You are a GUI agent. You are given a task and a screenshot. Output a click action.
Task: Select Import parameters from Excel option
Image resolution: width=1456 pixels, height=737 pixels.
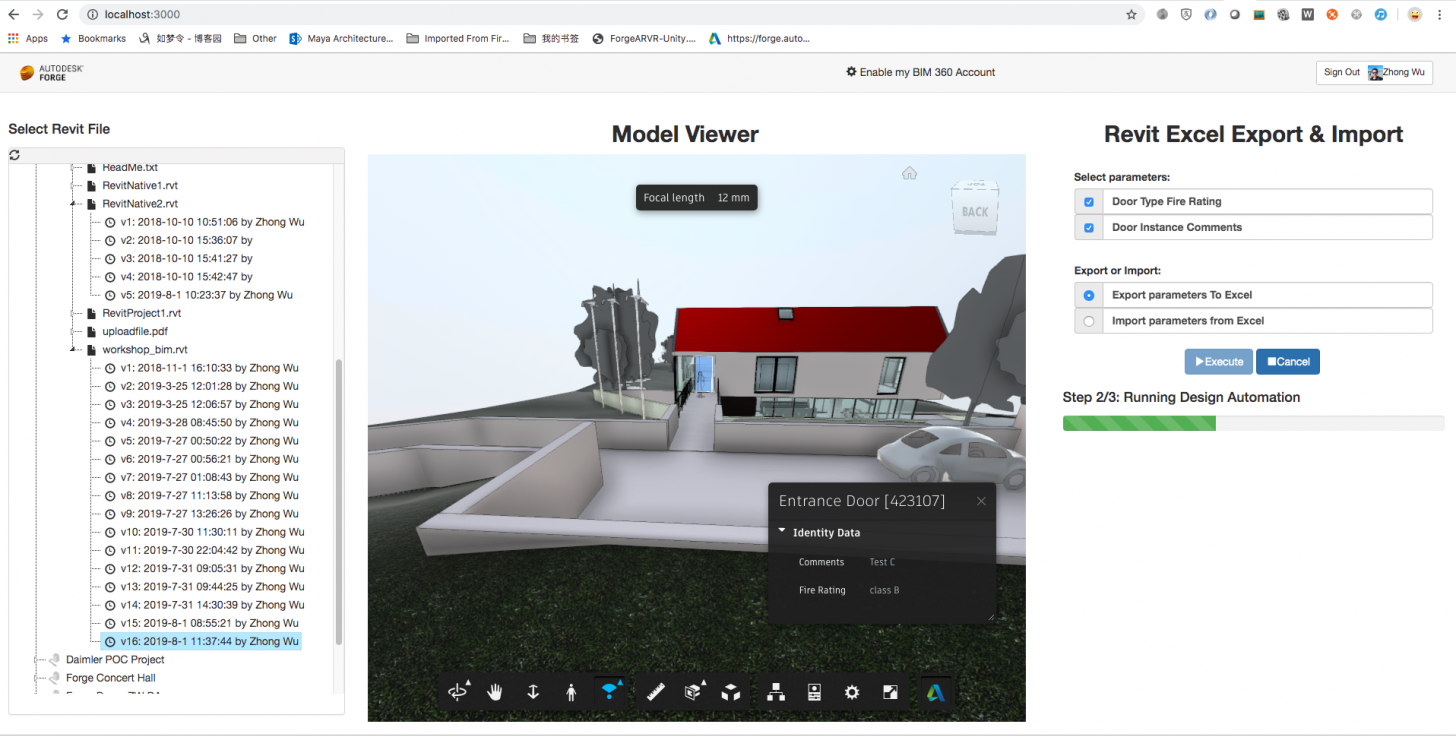pos(1089,321)
